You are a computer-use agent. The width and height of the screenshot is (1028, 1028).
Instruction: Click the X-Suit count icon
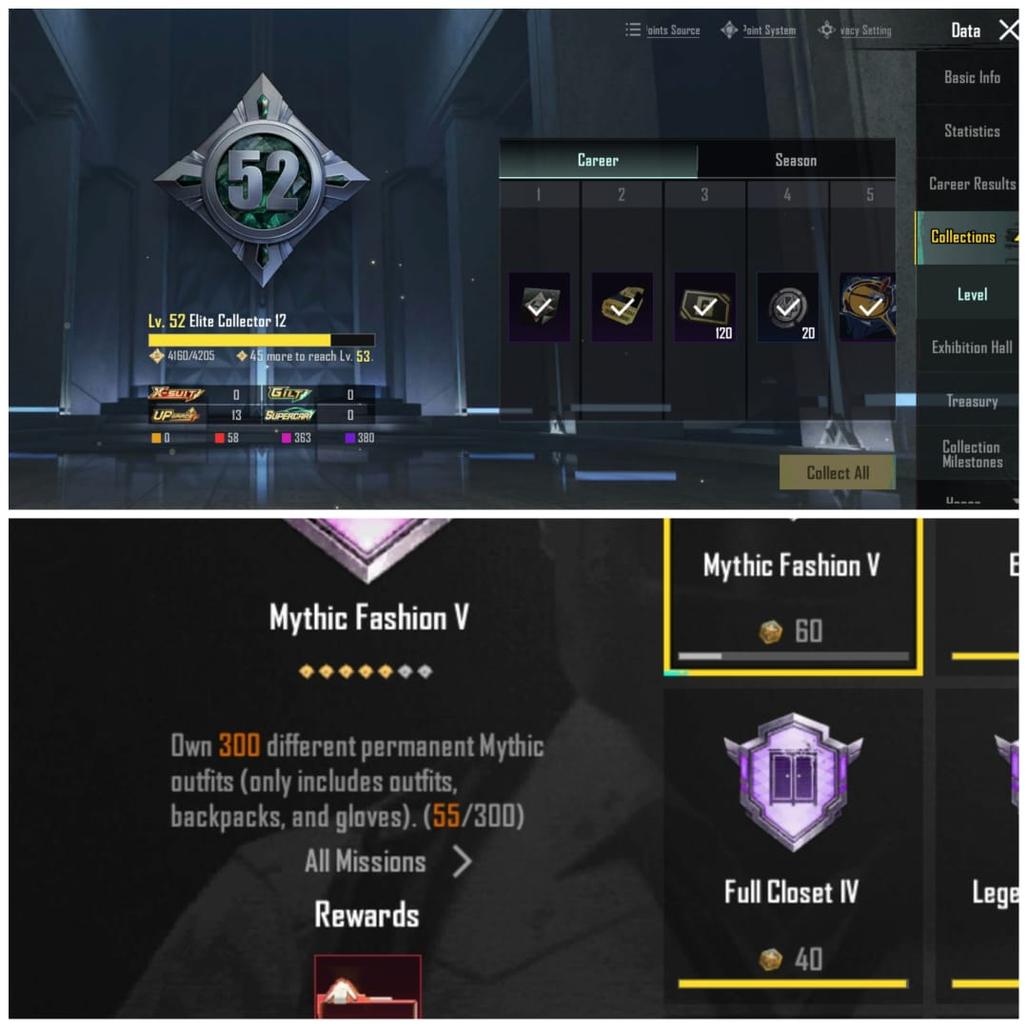(176, 393)
